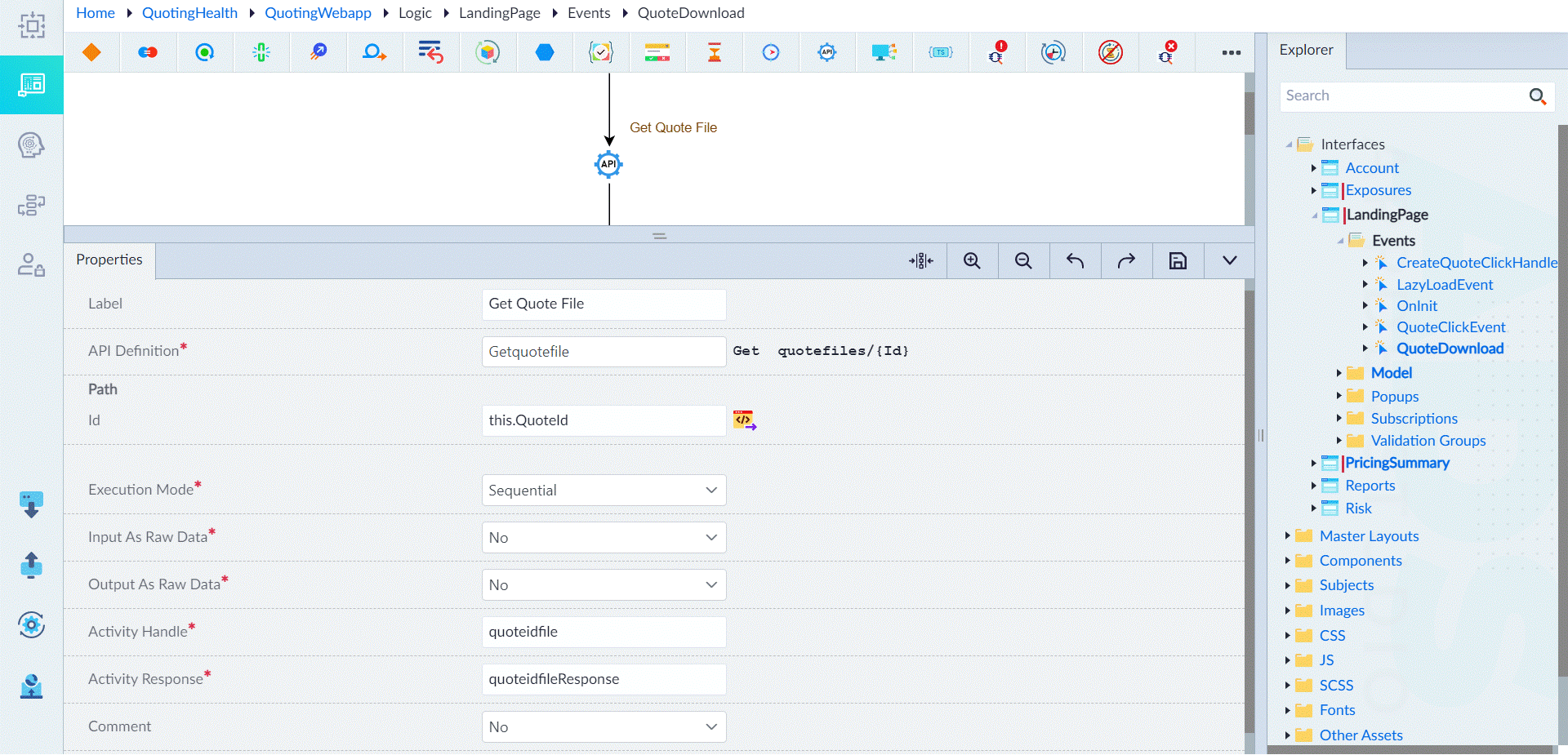Open the three-dots more tools menu
The width and height of the screenshot is (1568, 755).
tap(1232, 52)
